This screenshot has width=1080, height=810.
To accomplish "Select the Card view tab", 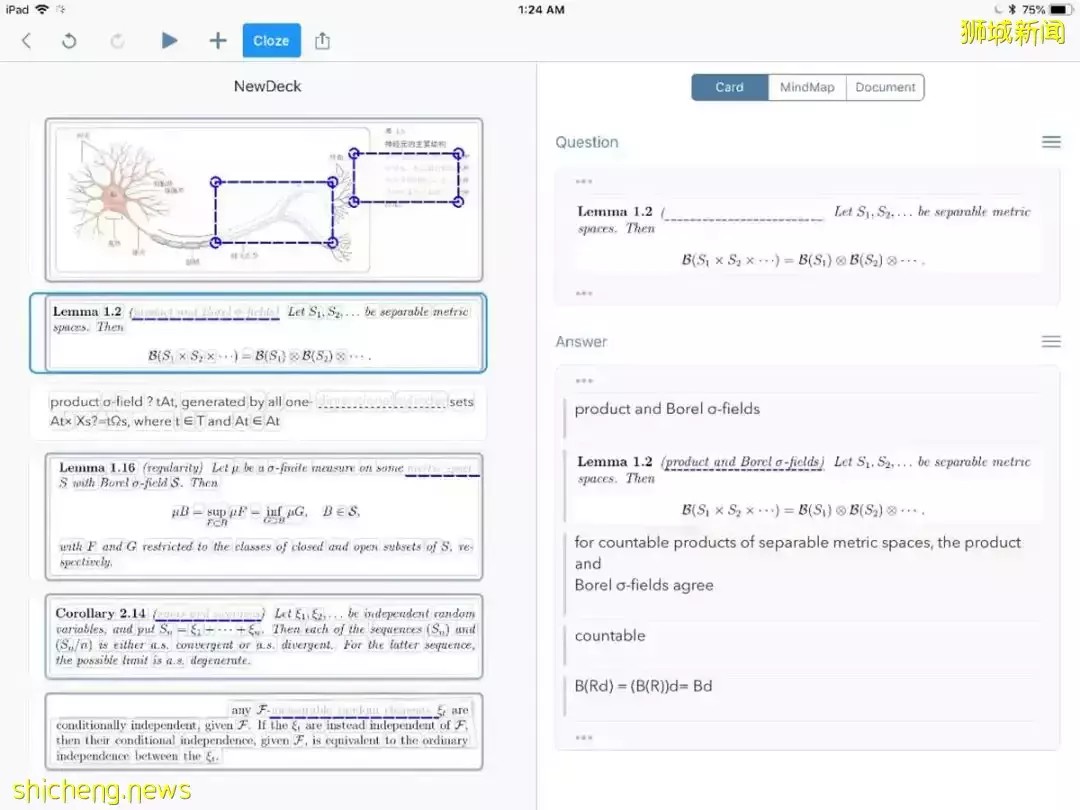I will [730, 87].
